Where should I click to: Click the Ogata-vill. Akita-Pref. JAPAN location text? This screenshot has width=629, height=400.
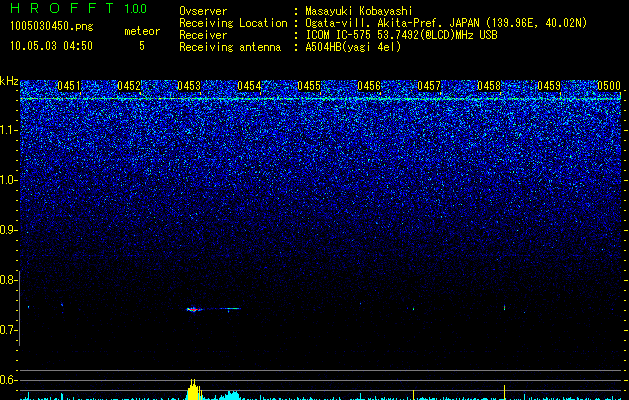click(446, 23)
